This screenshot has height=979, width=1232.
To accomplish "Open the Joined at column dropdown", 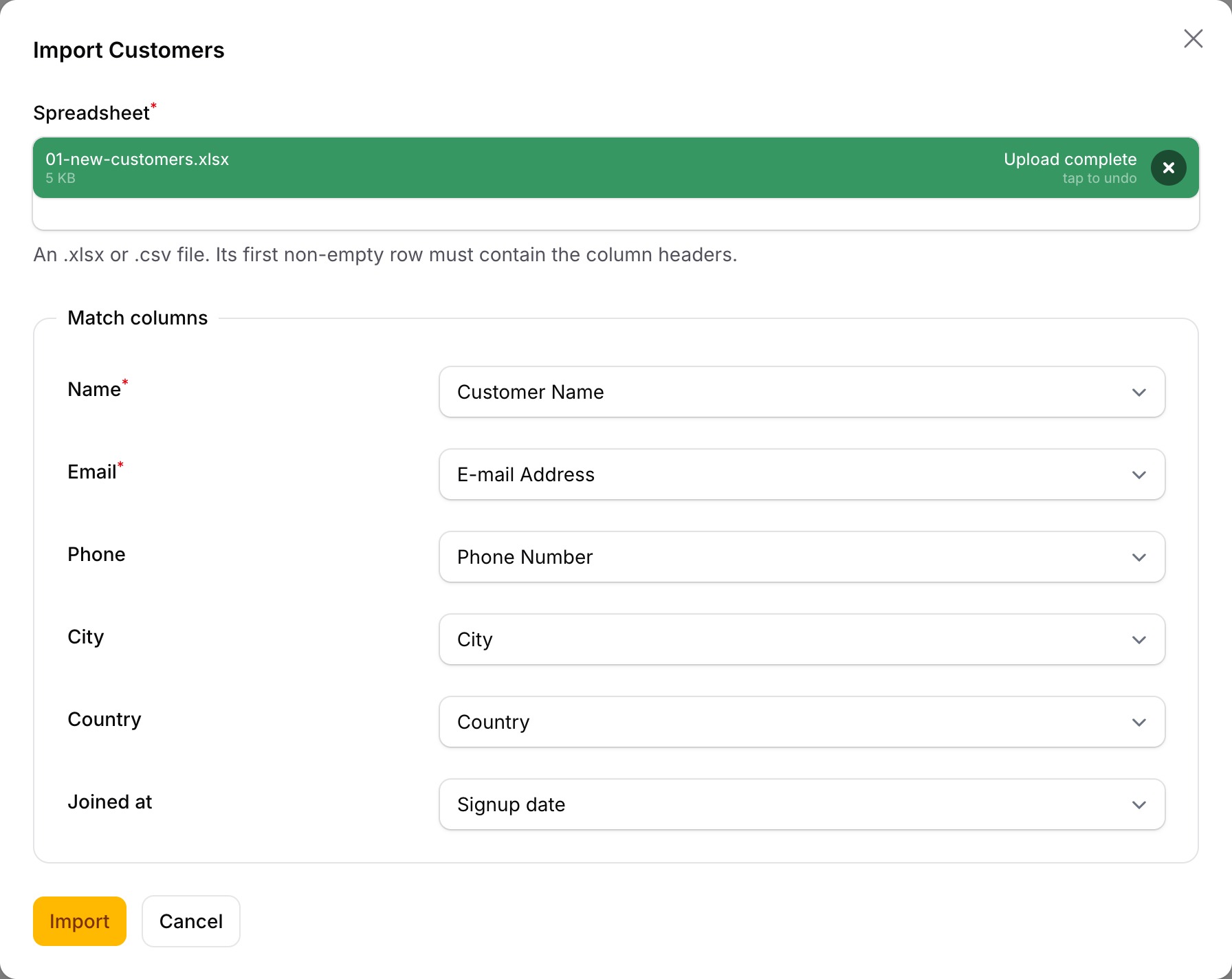I will (802, 804).
